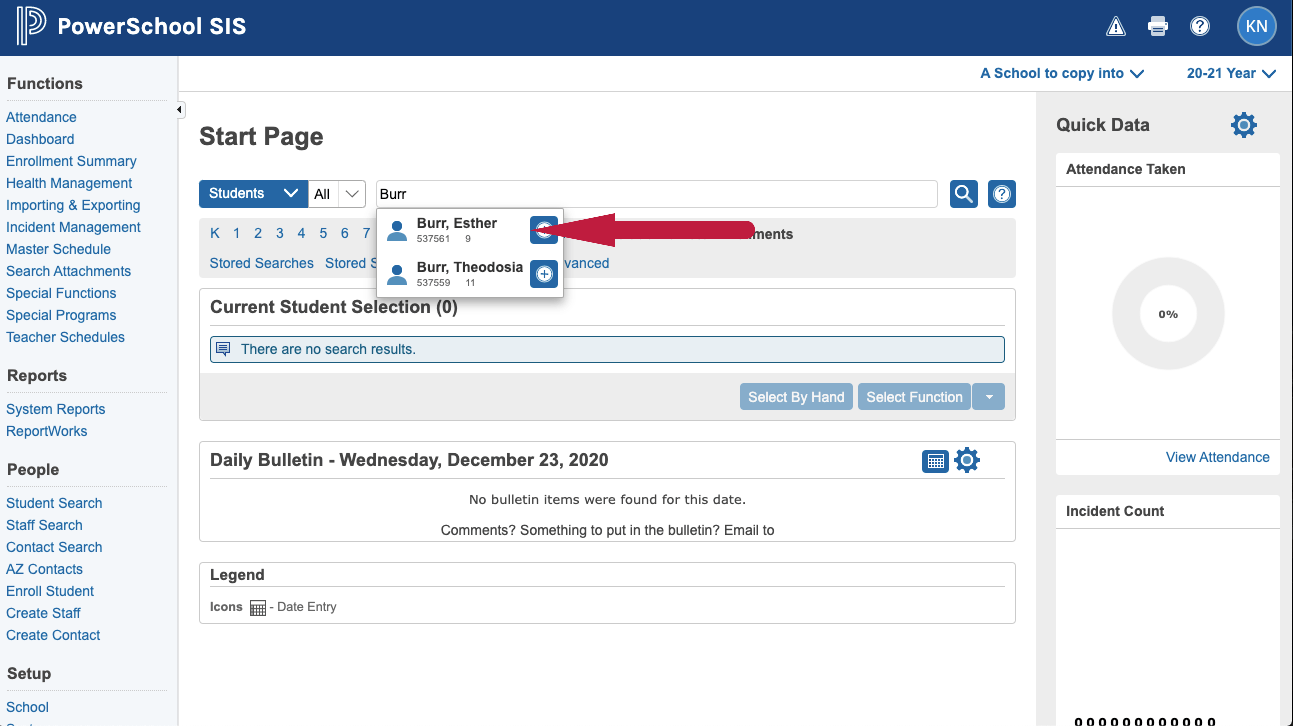Go to Incident Management in the Functions menu
This screenshot has height=726, width=1293.
click(x=73, y=227)
